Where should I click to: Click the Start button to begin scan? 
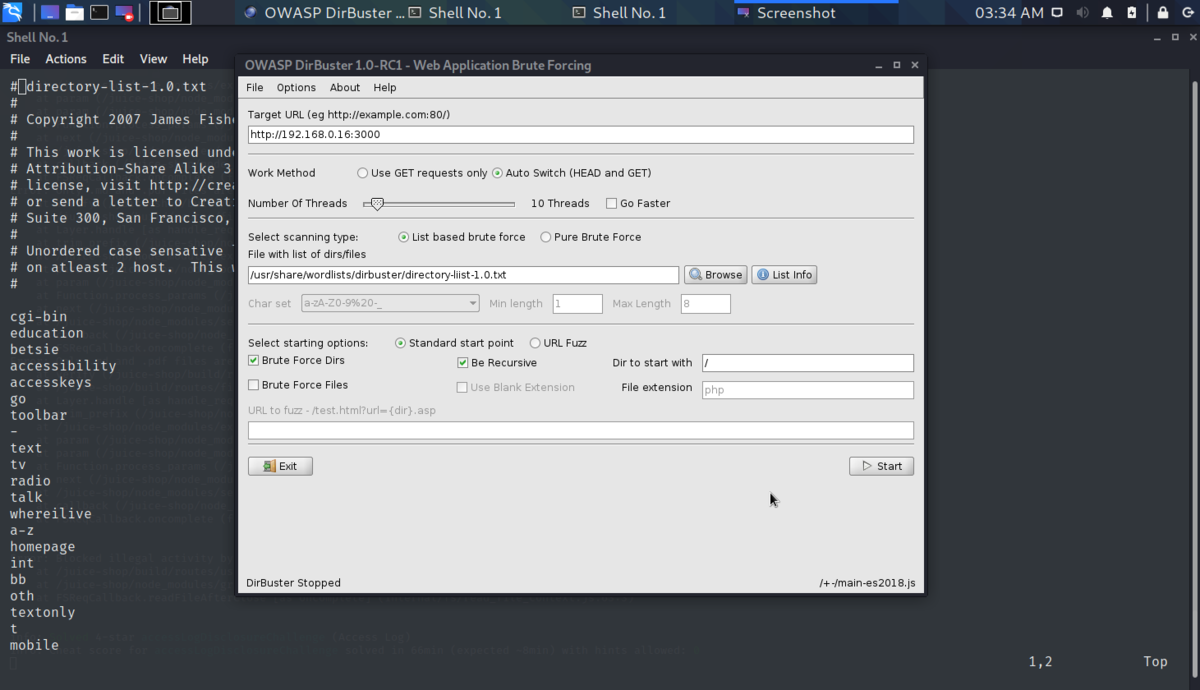(x=881, y=466)
